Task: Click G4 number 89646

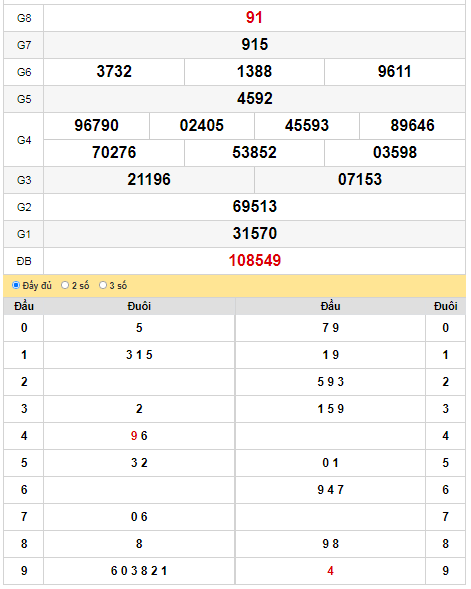Action: [412, 126]
